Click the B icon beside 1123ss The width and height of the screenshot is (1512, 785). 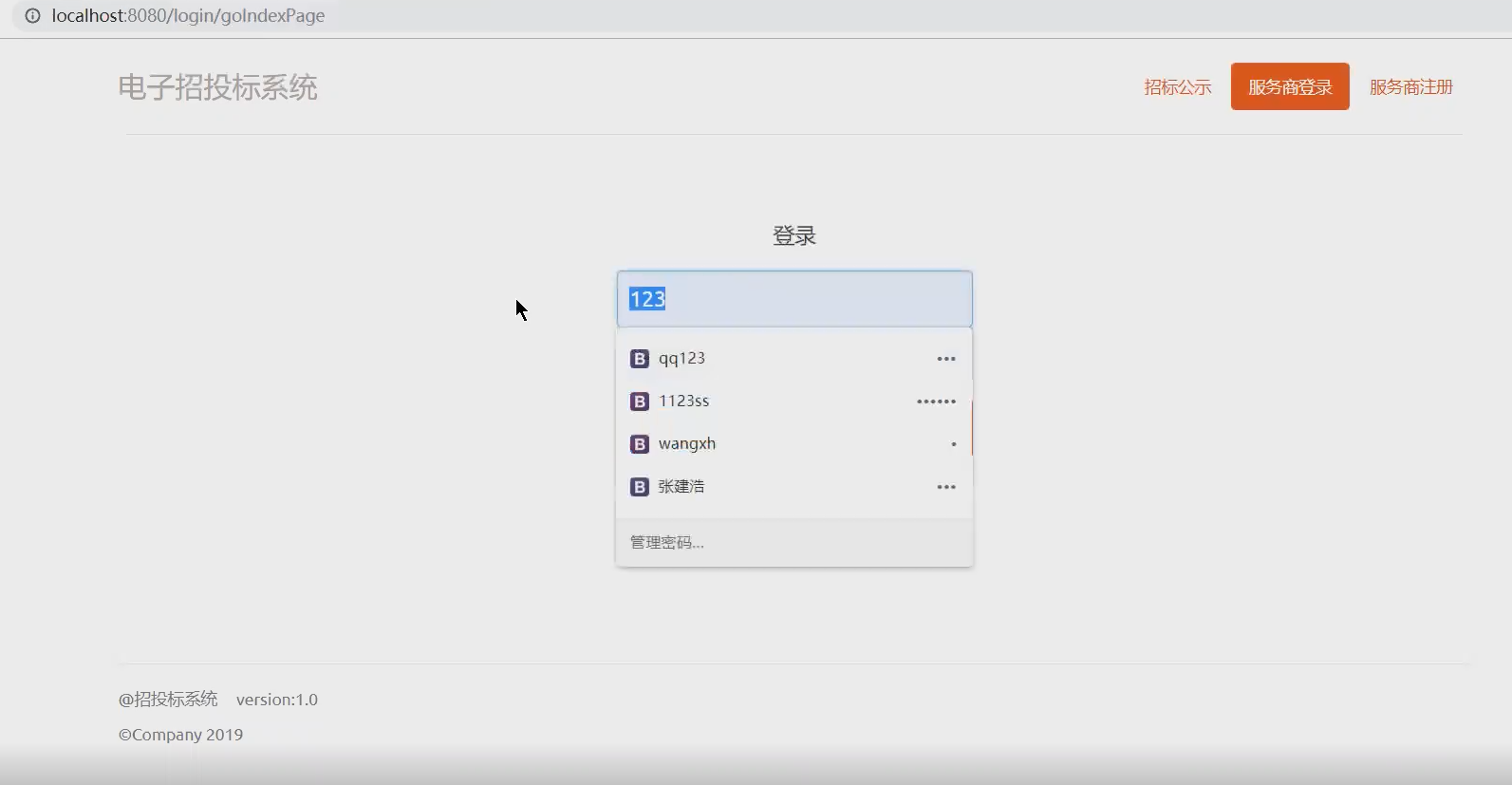point(640,402)
